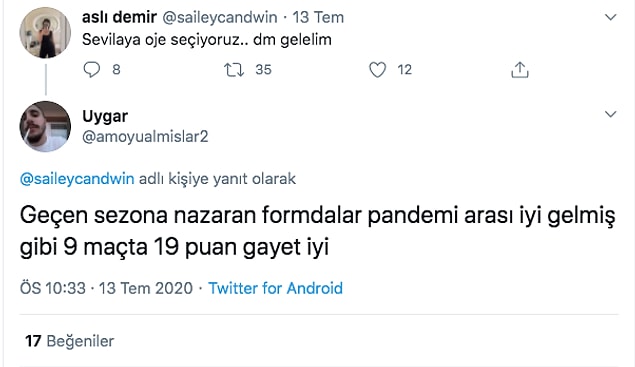Open the 13 Tem timestamp link
The height and width of the screenshot is (367, 635).
pos(318,17)
